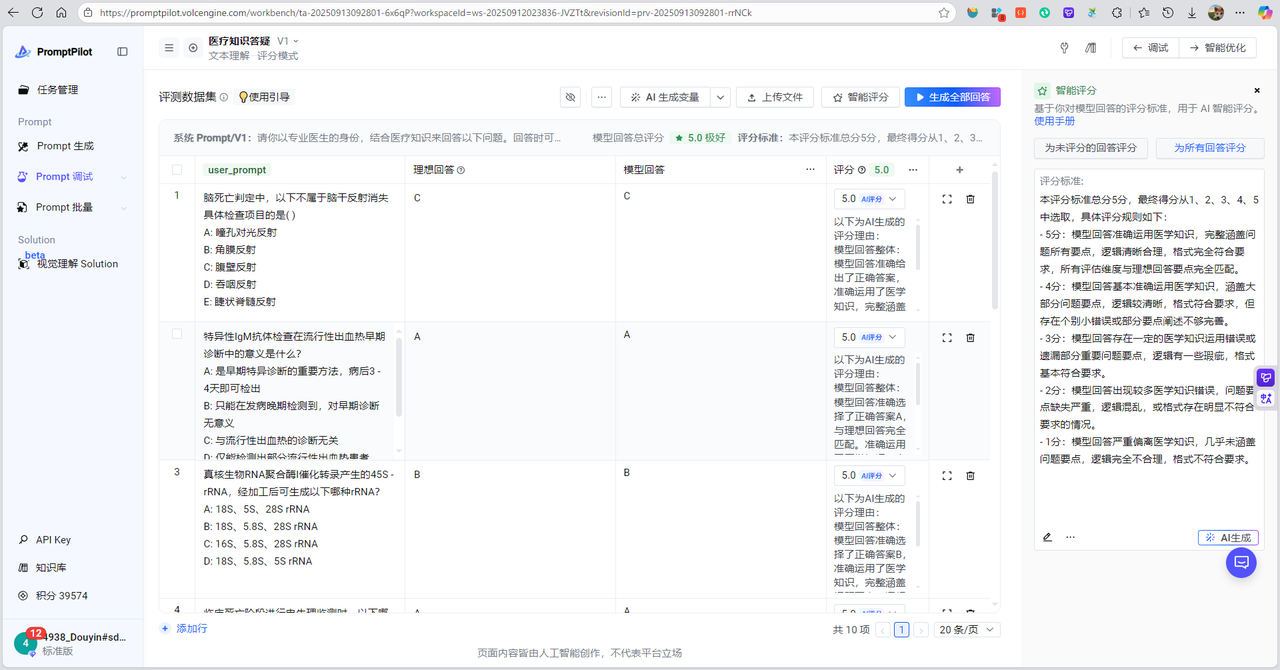
Task: Open 评分 column options menu
Action: [x=912, y=170]
